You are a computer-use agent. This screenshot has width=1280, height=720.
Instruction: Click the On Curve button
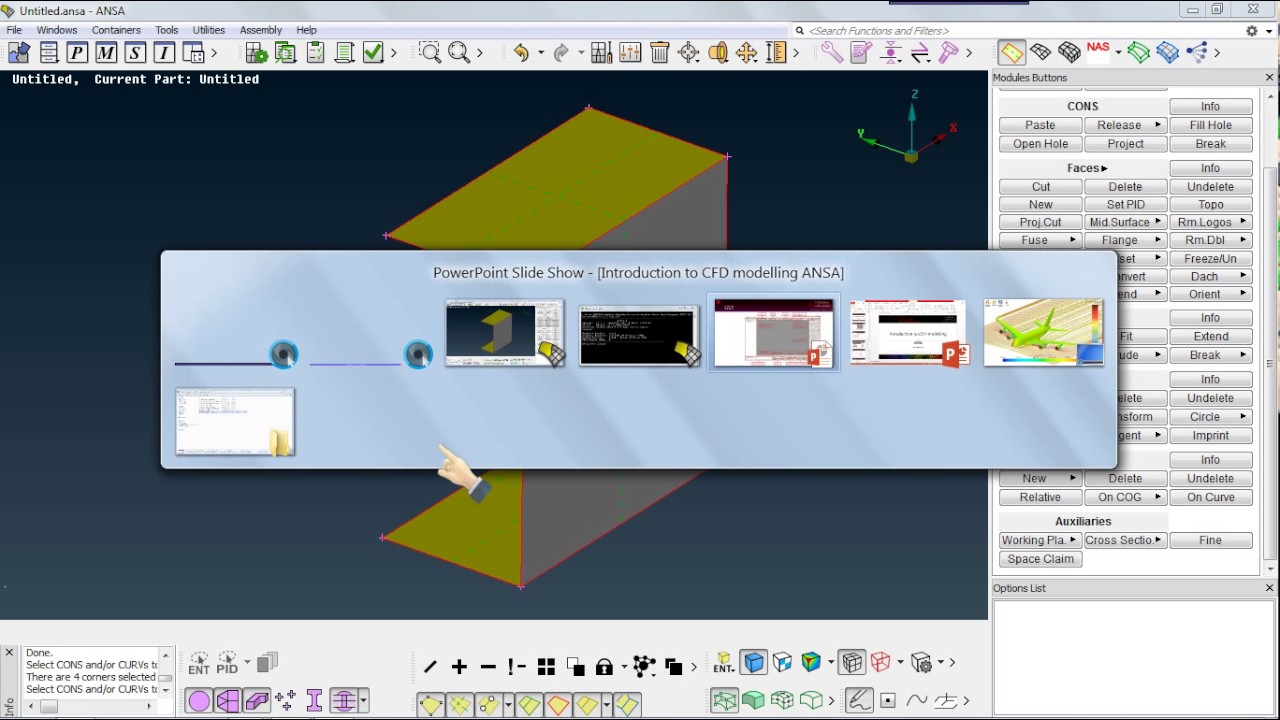coord(1210,497)
